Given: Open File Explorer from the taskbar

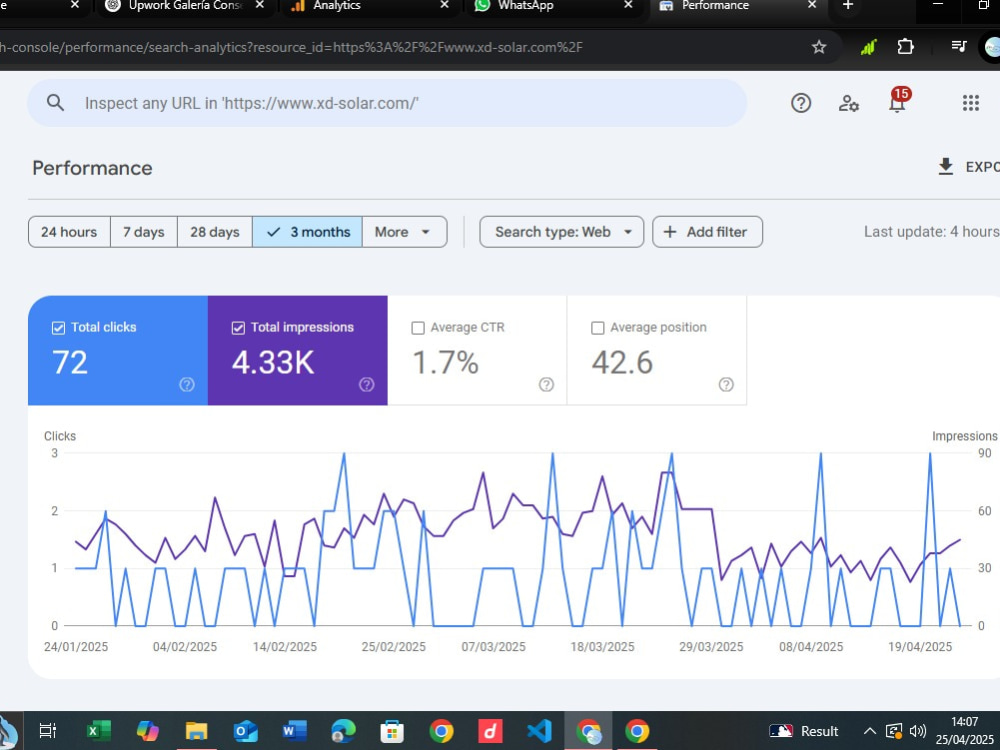Looking at the screenshot, I should click(x=196, y=731).
